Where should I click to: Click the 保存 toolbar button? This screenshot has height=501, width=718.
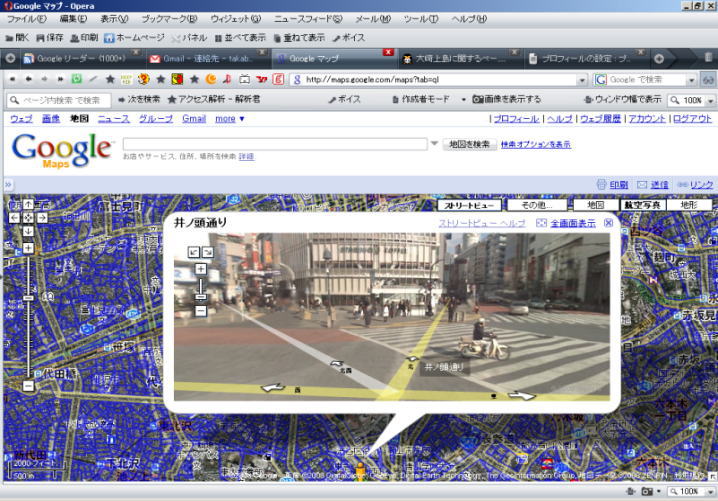pos(49,38)
